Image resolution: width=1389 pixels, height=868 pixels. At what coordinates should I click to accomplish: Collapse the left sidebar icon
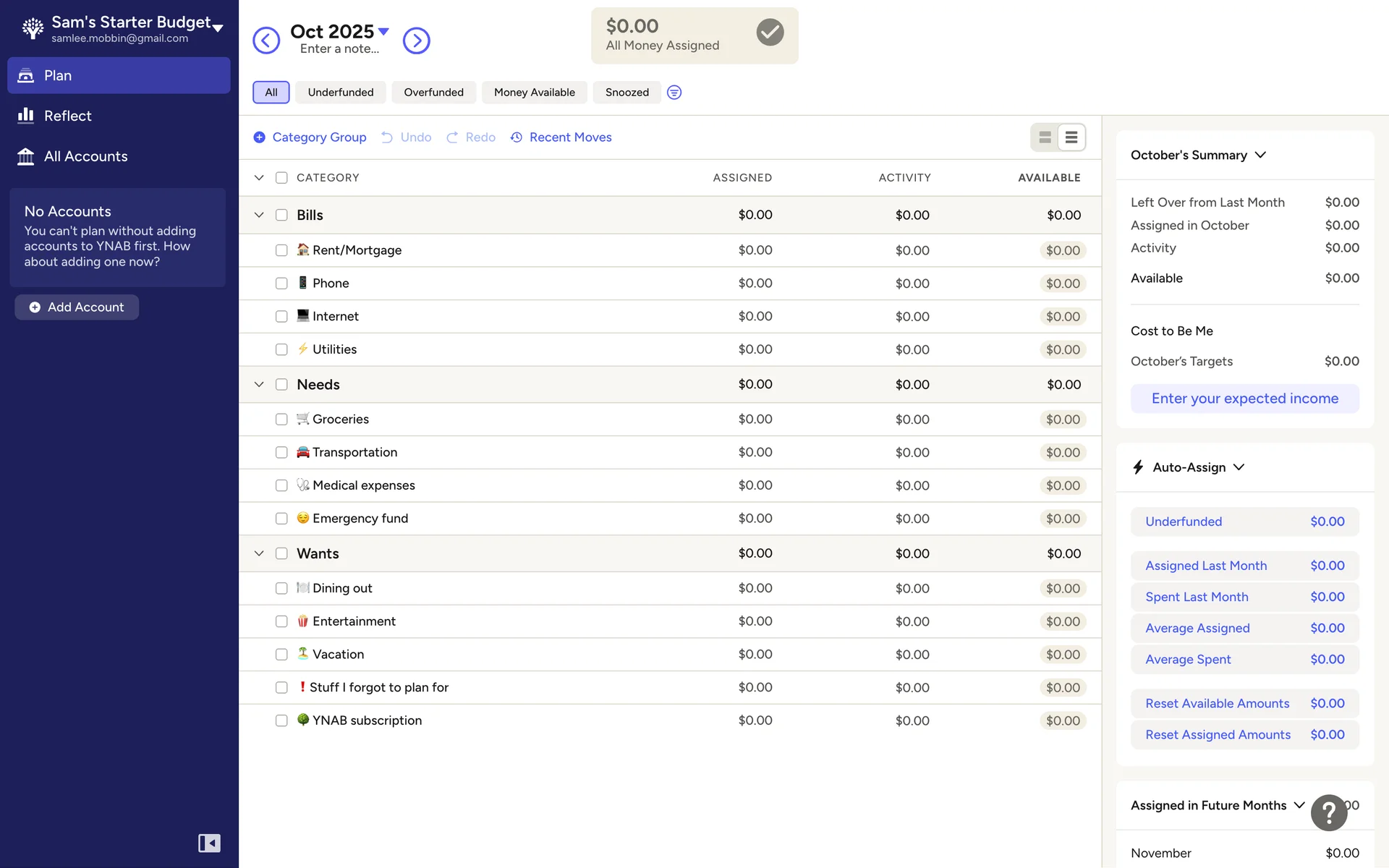pyautogui.click(x=209, y=843)
